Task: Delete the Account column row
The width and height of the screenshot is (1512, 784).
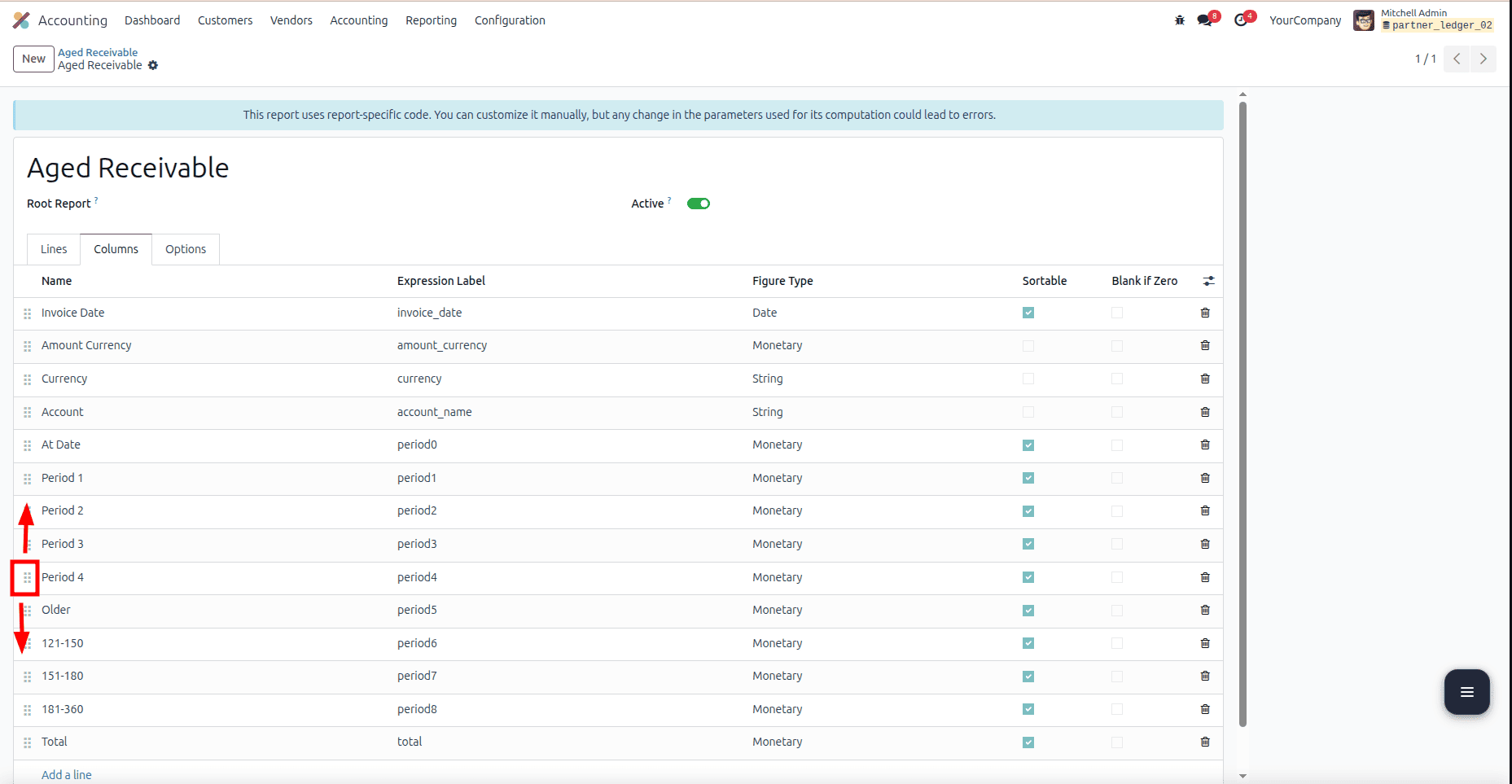Action: [x=1205, y=412]
